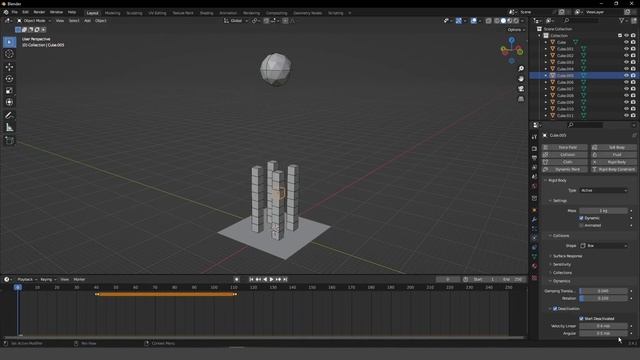Click the navigation axis gizmo
640x360 pixels.
point(512,50)
